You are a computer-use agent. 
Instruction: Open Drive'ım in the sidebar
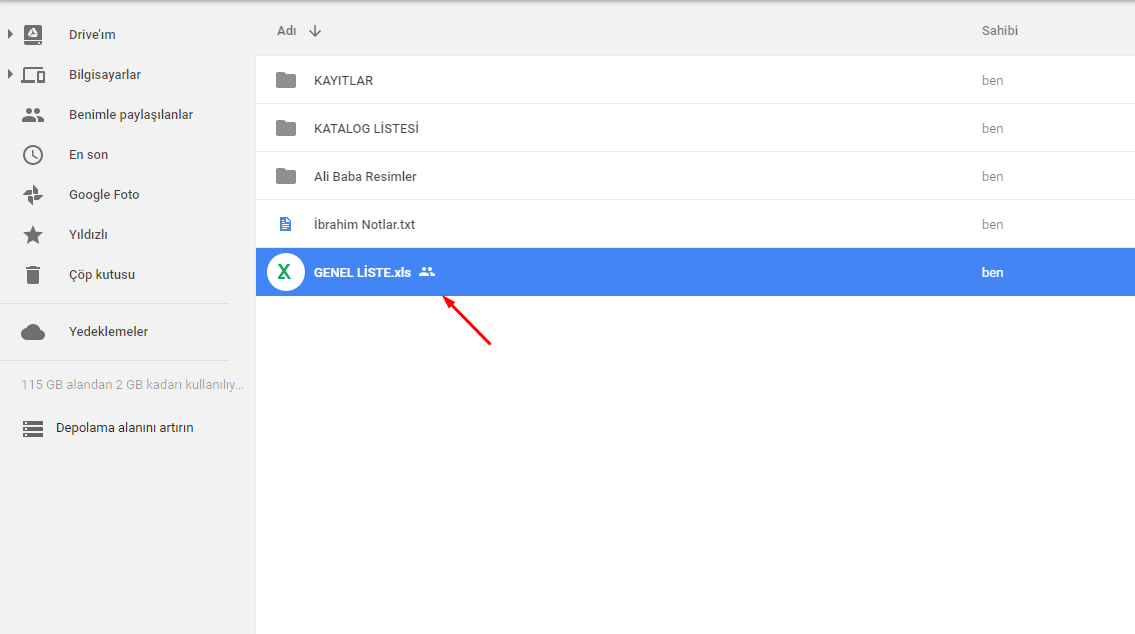click(x=92, y=35)
